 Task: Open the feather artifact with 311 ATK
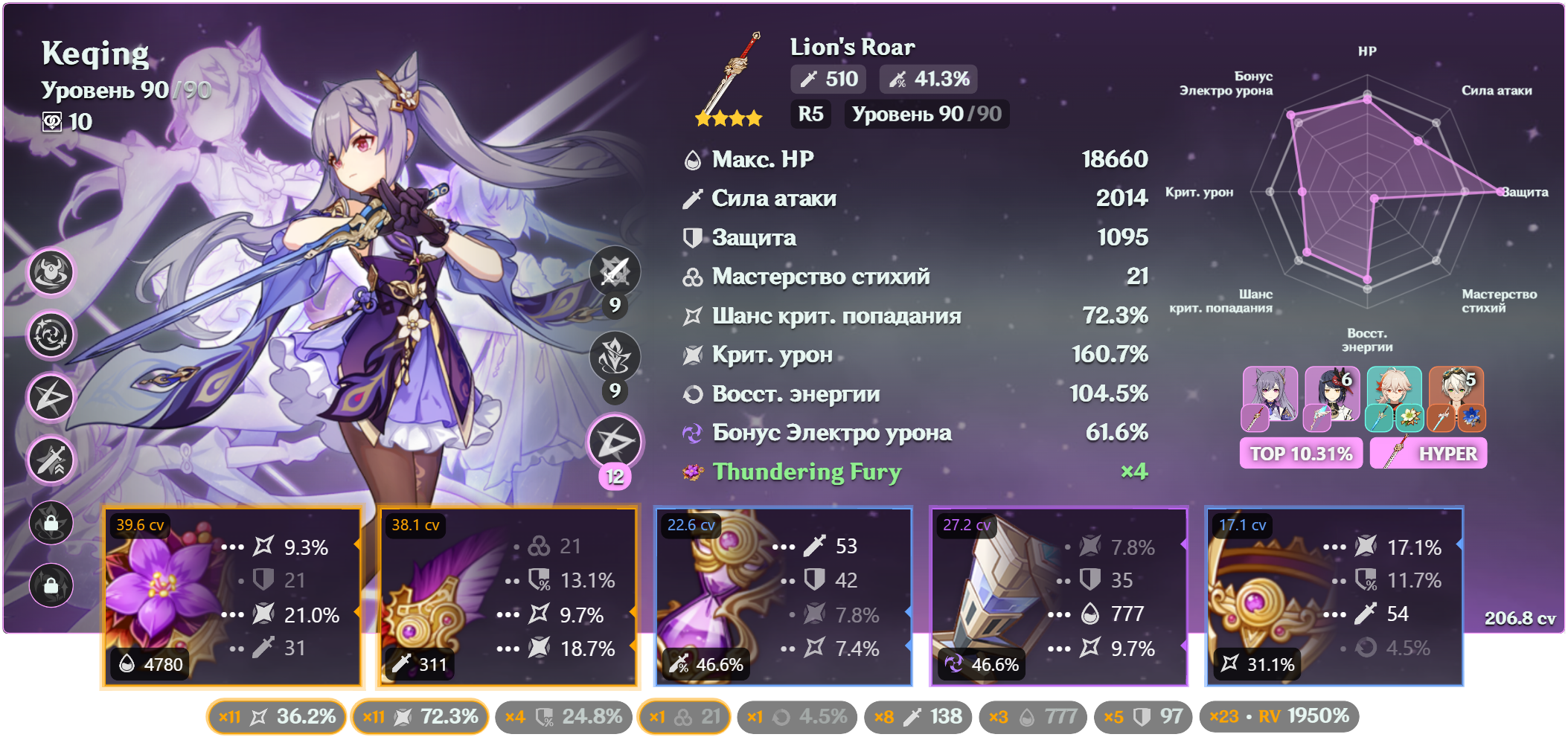click(508, 596)
